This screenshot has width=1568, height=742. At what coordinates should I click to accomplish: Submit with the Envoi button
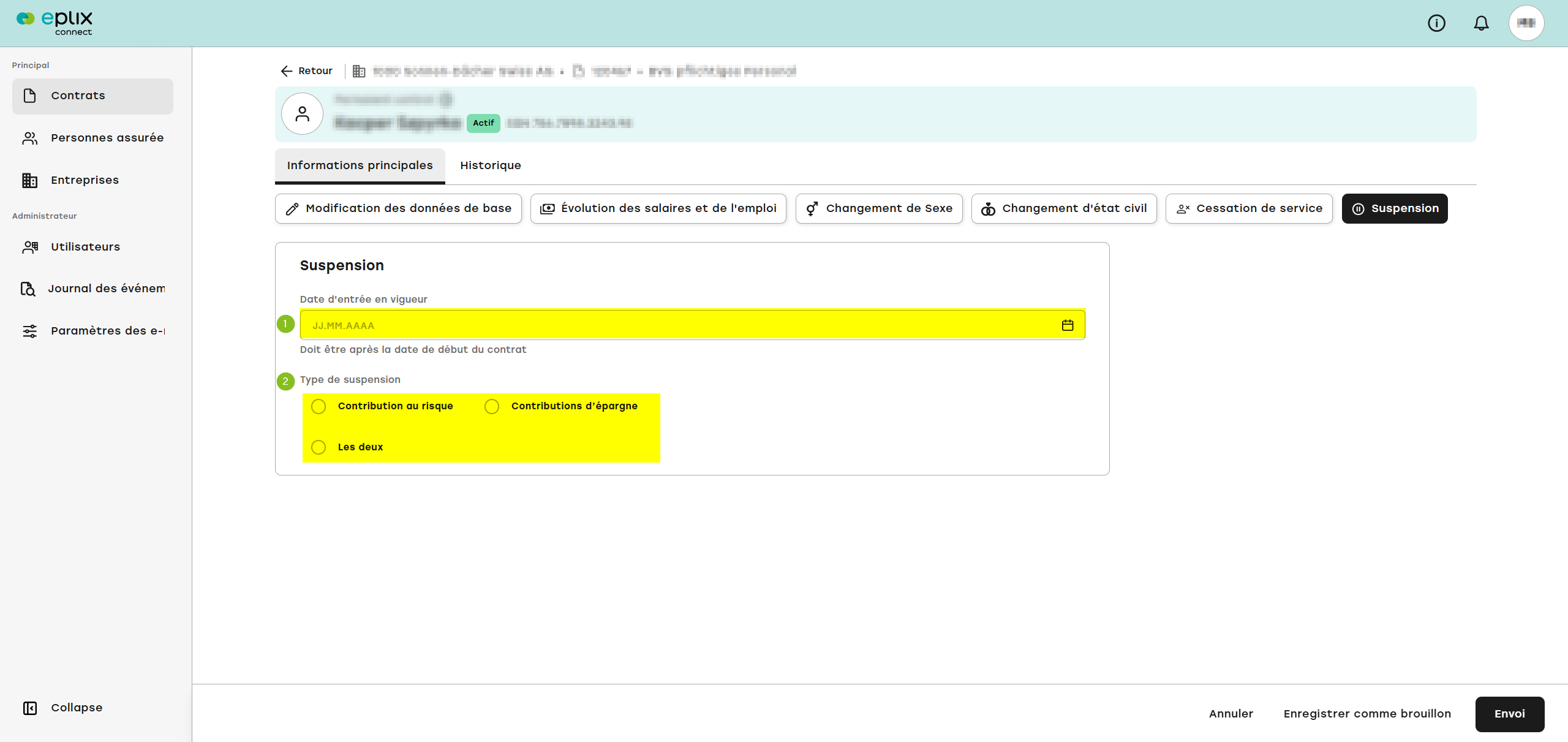pos(1510,714)
